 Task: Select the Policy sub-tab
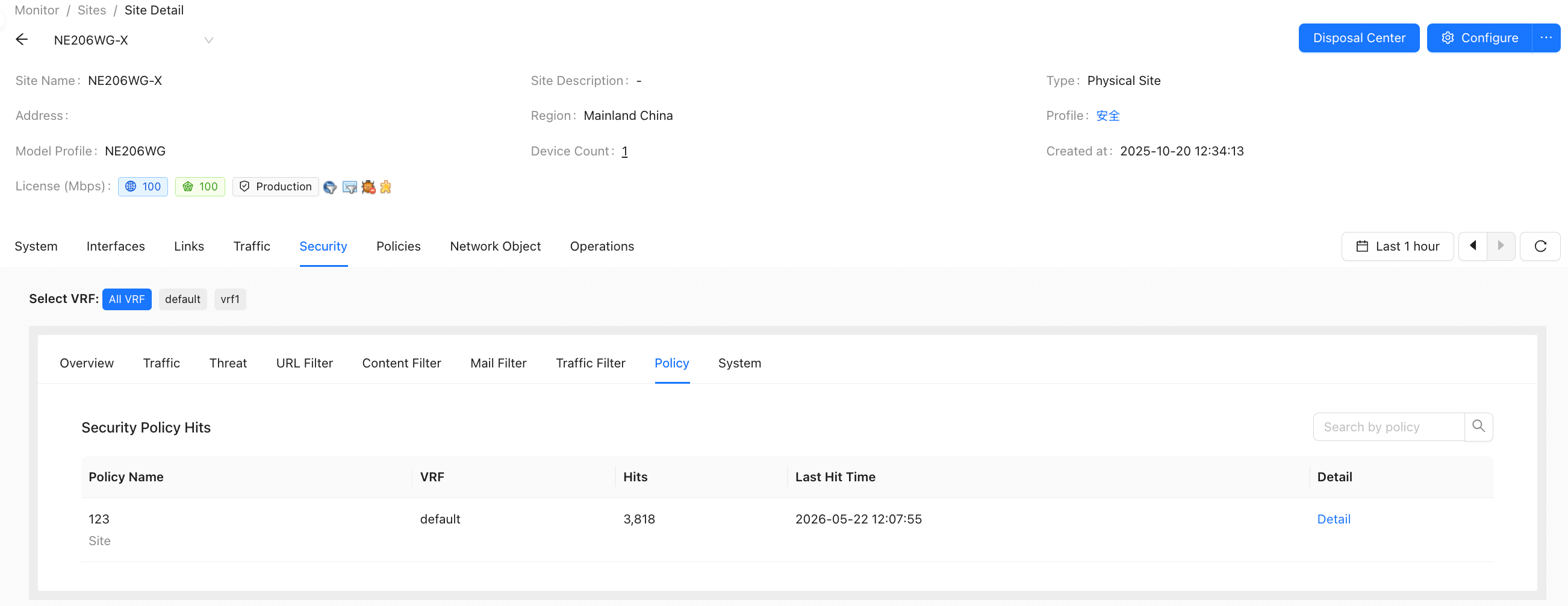tap(672, 363)
